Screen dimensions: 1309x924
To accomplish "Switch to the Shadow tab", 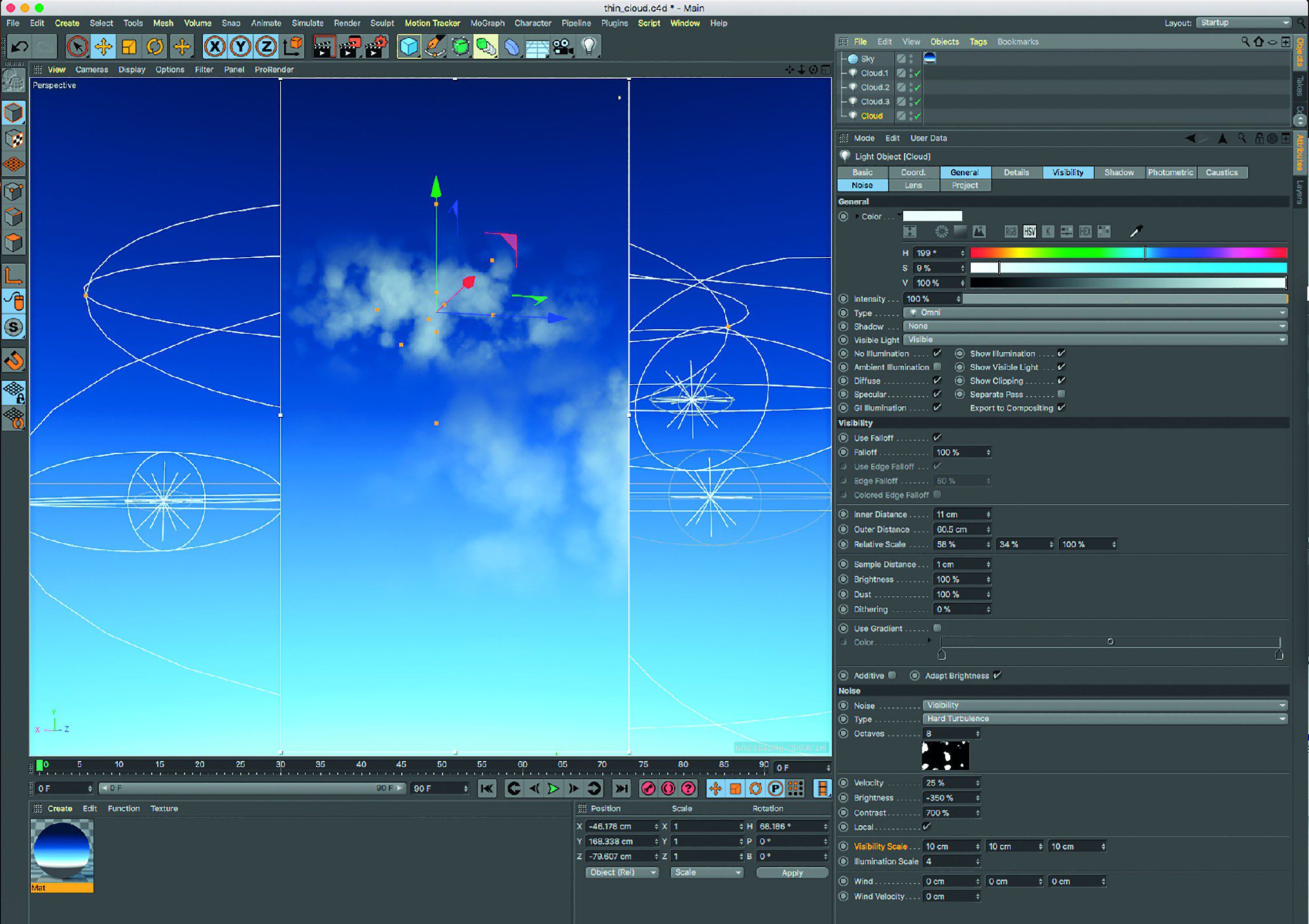I will [x=1119, y=173].
